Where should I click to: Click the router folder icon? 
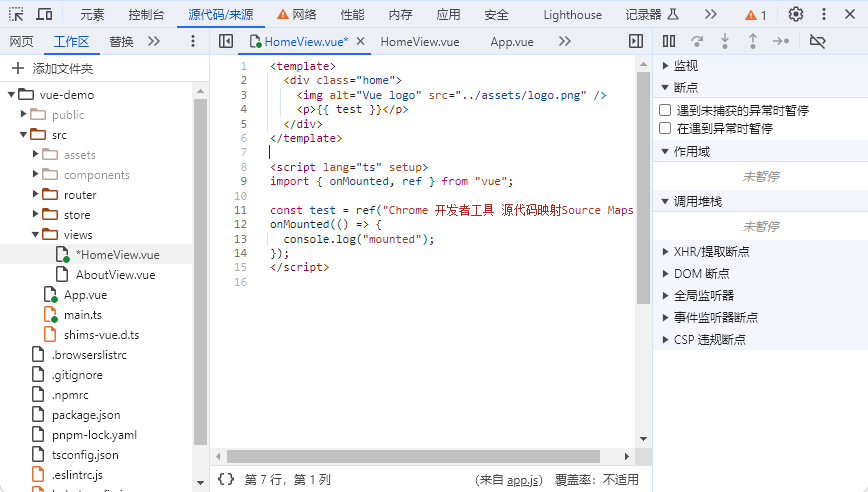[50, 194]
